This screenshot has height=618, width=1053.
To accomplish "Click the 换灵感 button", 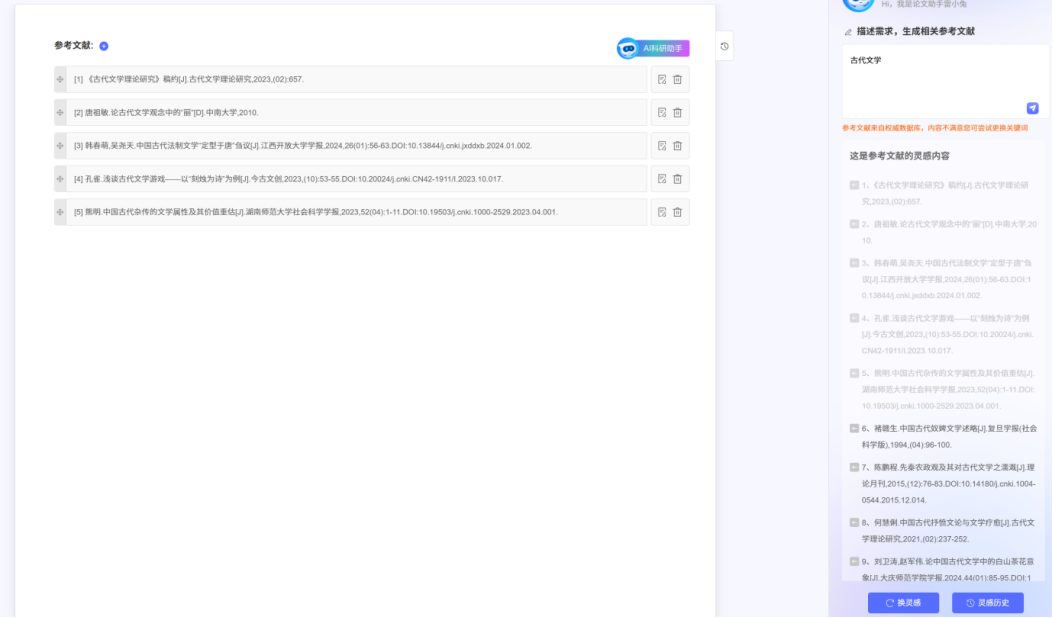I will click(x=903, y=602).
